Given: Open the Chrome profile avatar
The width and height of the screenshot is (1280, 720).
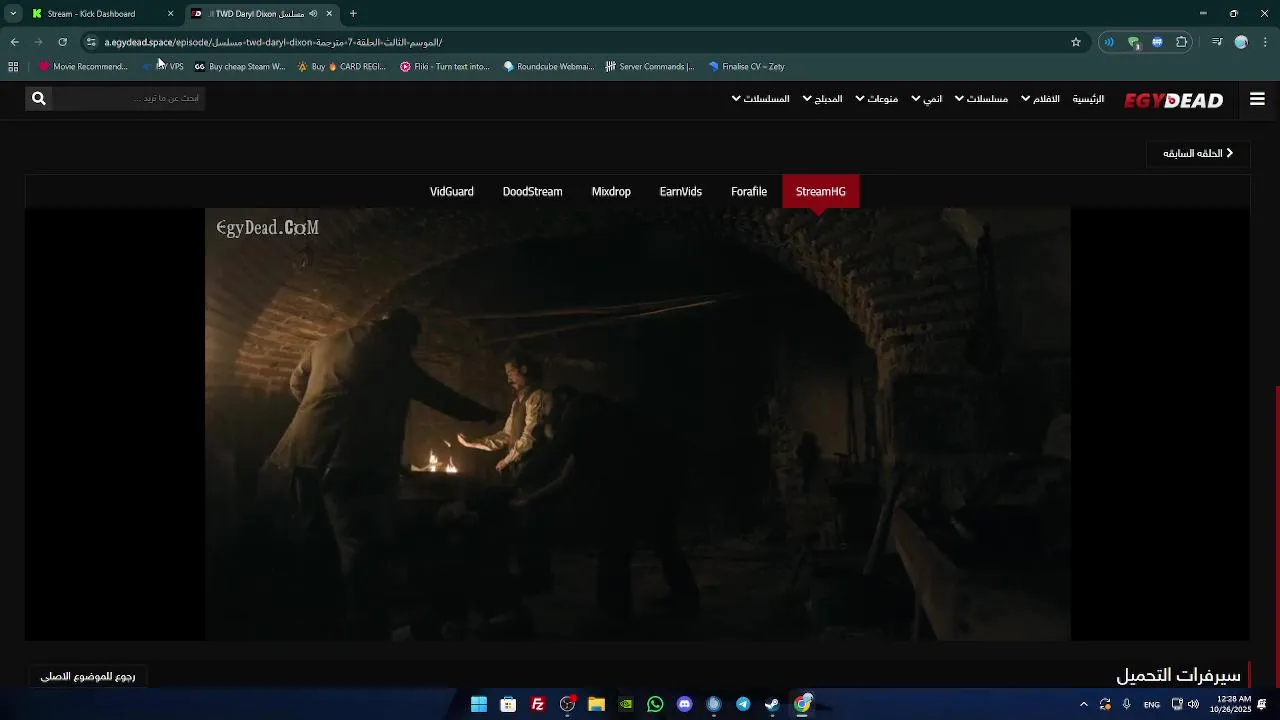Looking at the screenshot, I should 1241,42.
